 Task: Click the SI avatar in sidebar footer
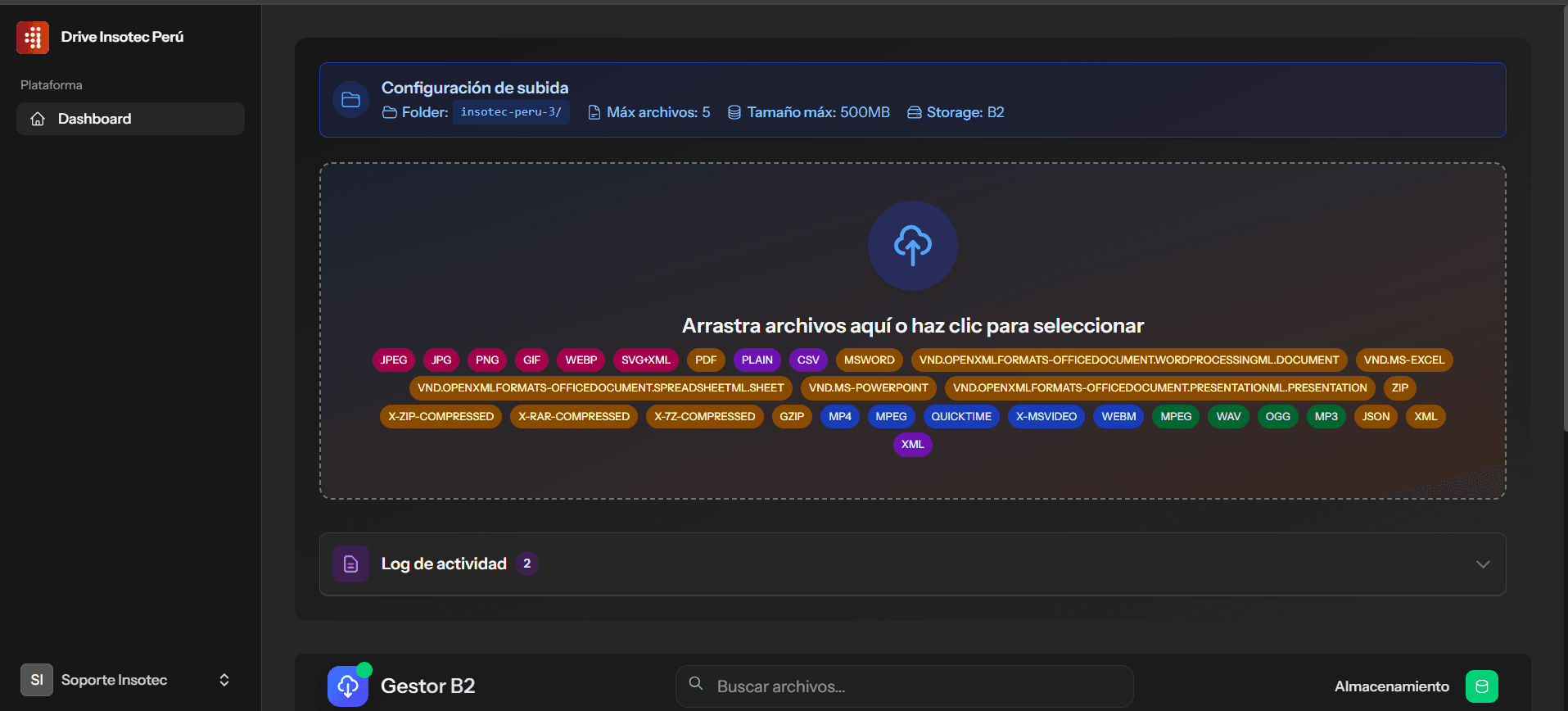point(37,680)
